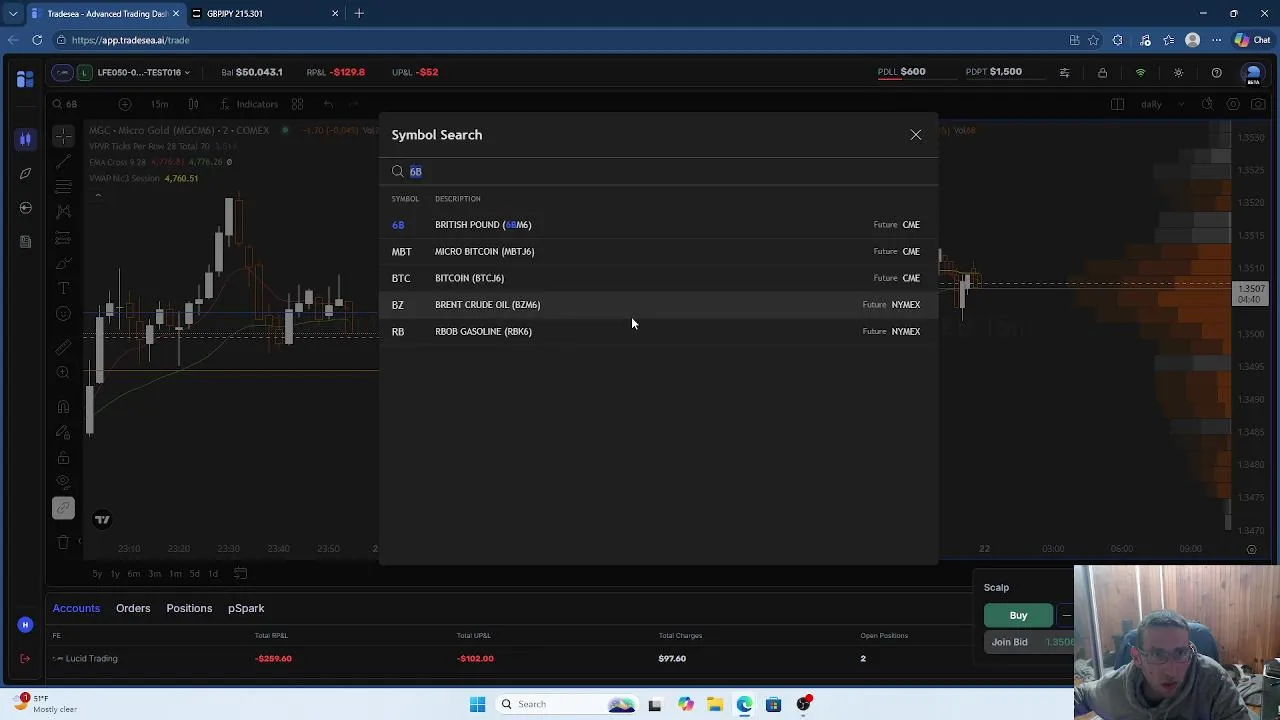This screenshot has width=1280, height=720.
Task: Select the pattern drawing tool
Action: 63,211
